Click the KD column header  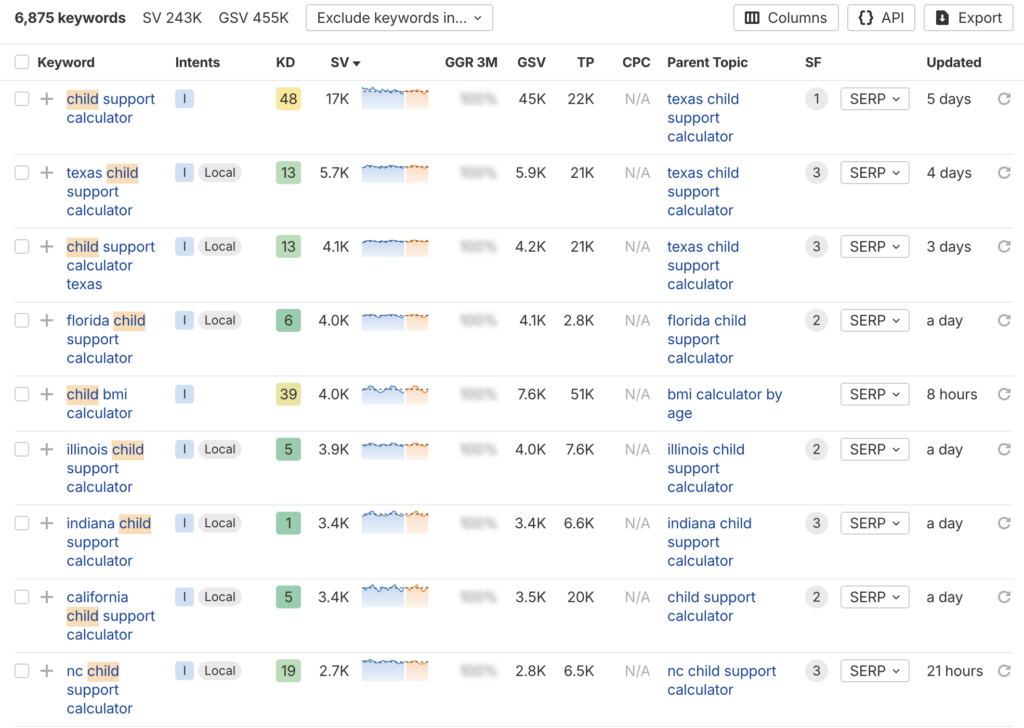click(x=285, y=62)
